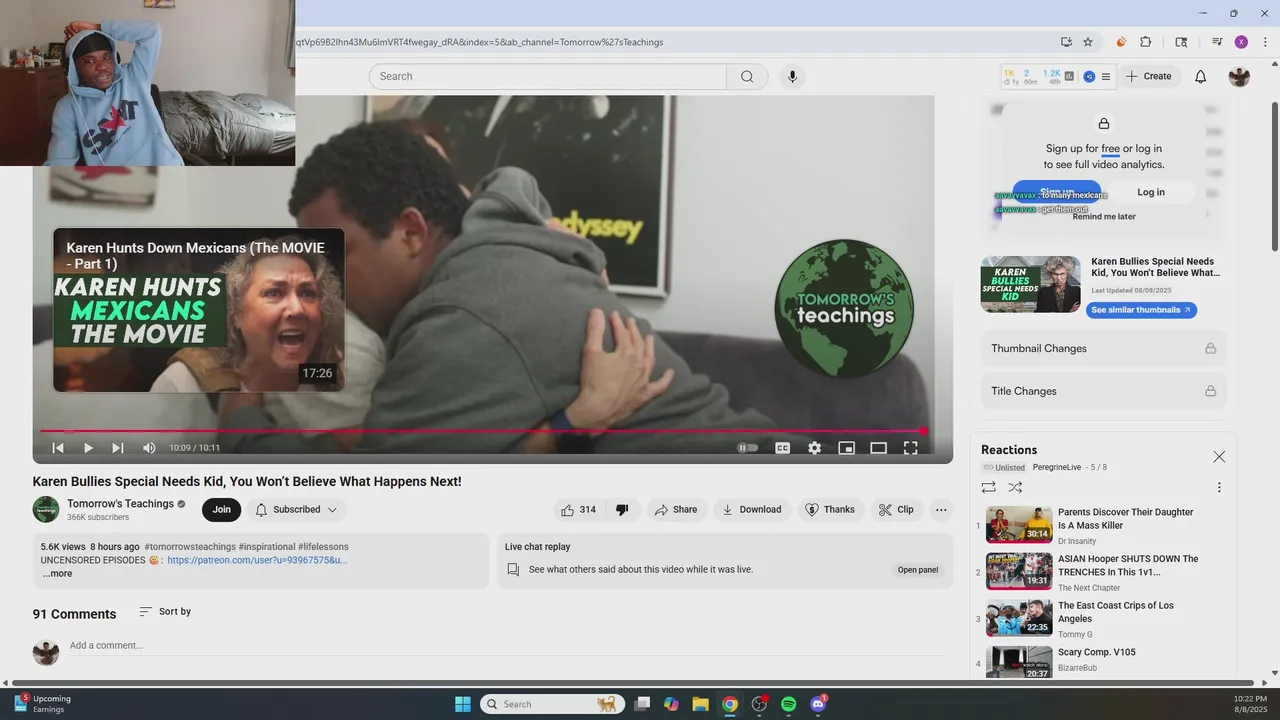
Task: Click Tomorrow's Teachings end-screen channel logo
Action: point(845,309)
